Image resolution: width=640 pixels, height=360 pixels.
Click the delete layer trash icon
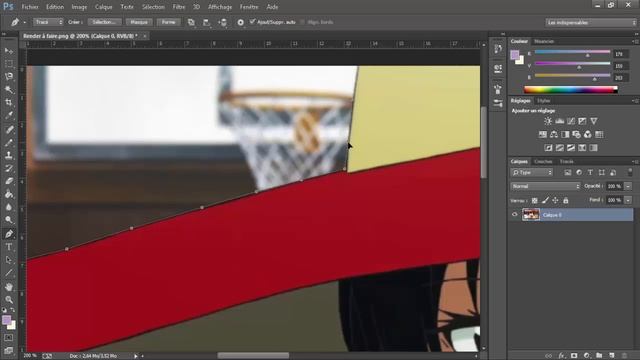click(x=624, y=356)
